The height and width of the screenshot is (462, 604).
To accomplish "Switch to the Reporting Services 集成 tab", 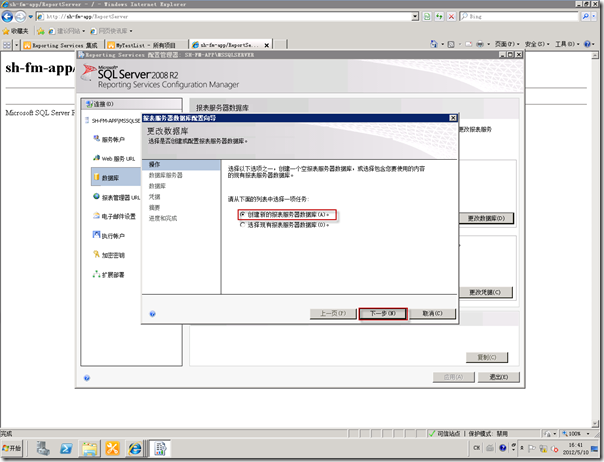I will [x=63, y=45].
